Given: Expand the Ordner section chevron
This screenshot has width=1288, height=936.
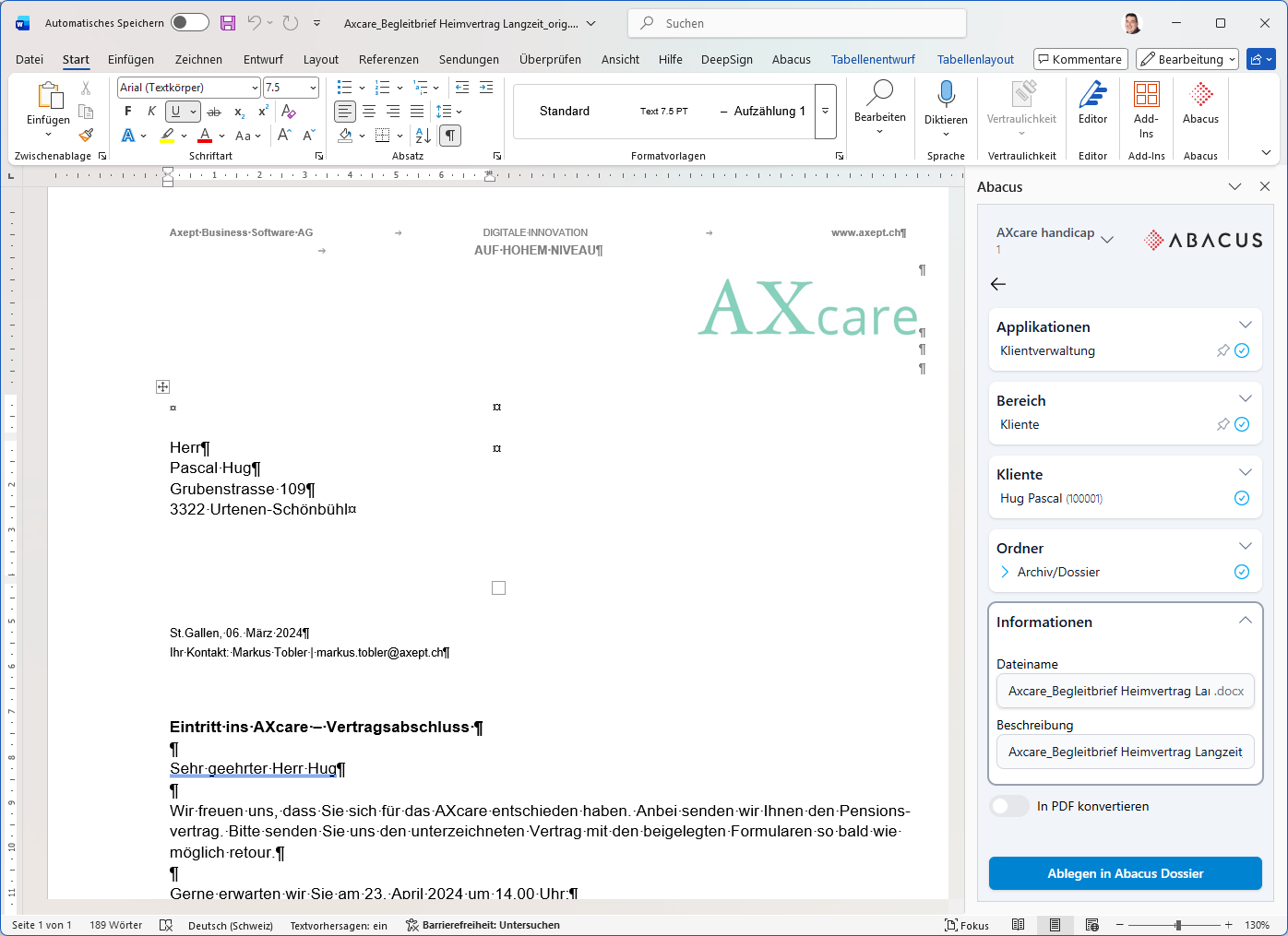Looking at the screenshot, I should tap(1246, 546).
